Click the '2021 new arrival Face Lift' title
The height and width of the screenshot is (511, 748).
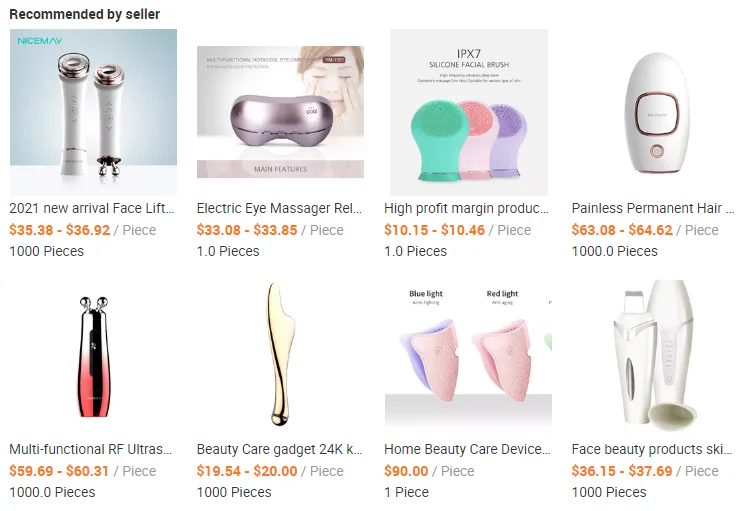coord(92,208)
